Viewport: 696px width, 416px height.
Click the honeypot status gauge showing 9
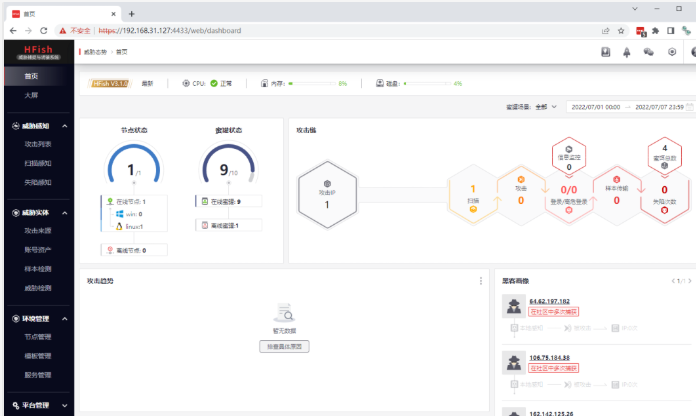[x=229, y=163]
